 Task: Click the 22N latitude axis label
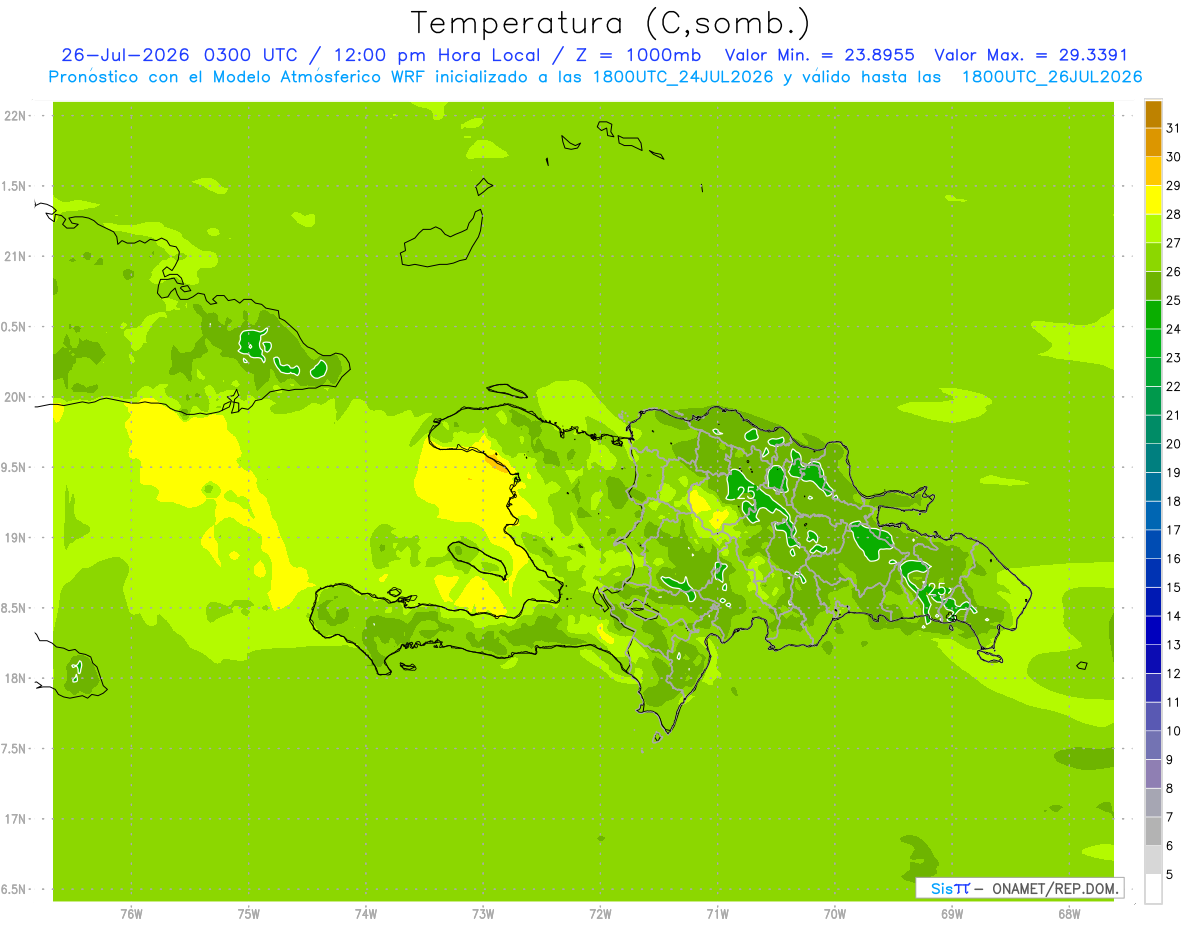click(x=17, y=116)
